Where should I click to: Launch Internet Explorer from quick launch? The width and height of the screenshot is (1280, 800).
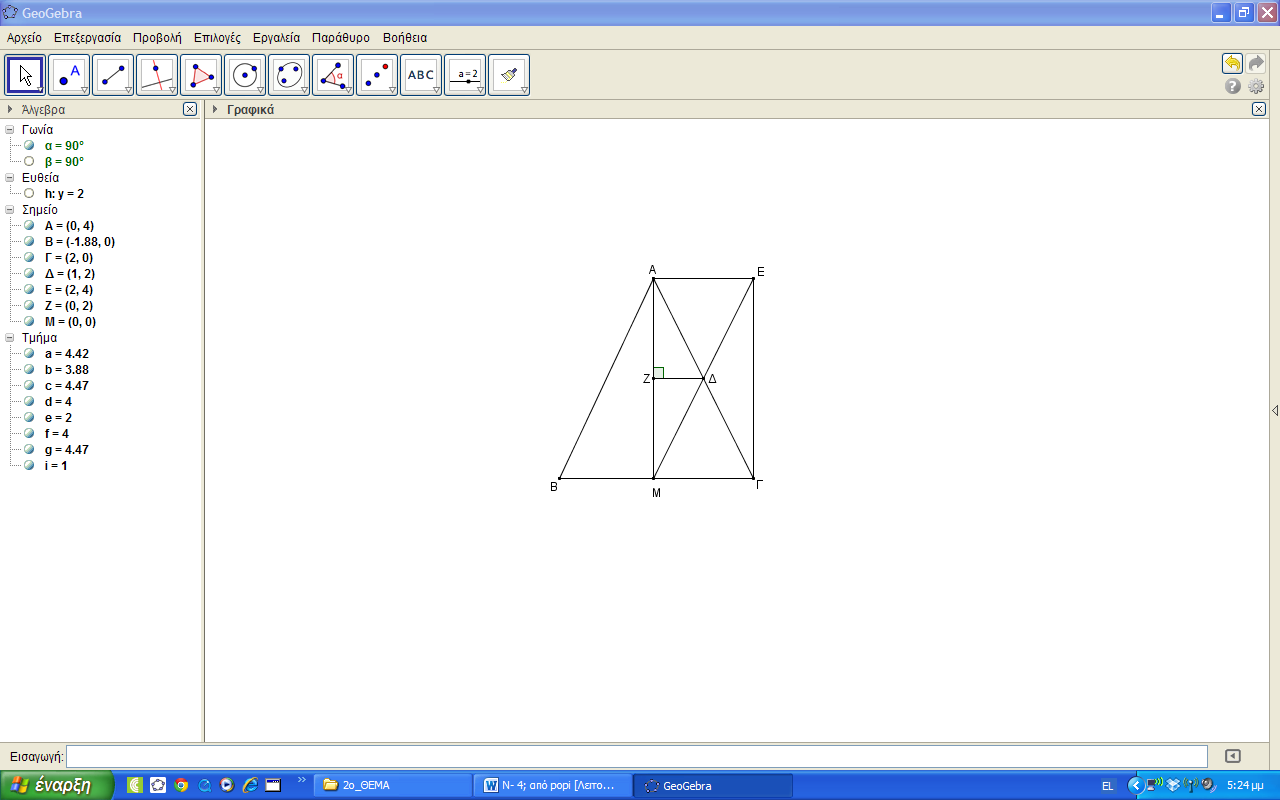[x=250, y=785]
